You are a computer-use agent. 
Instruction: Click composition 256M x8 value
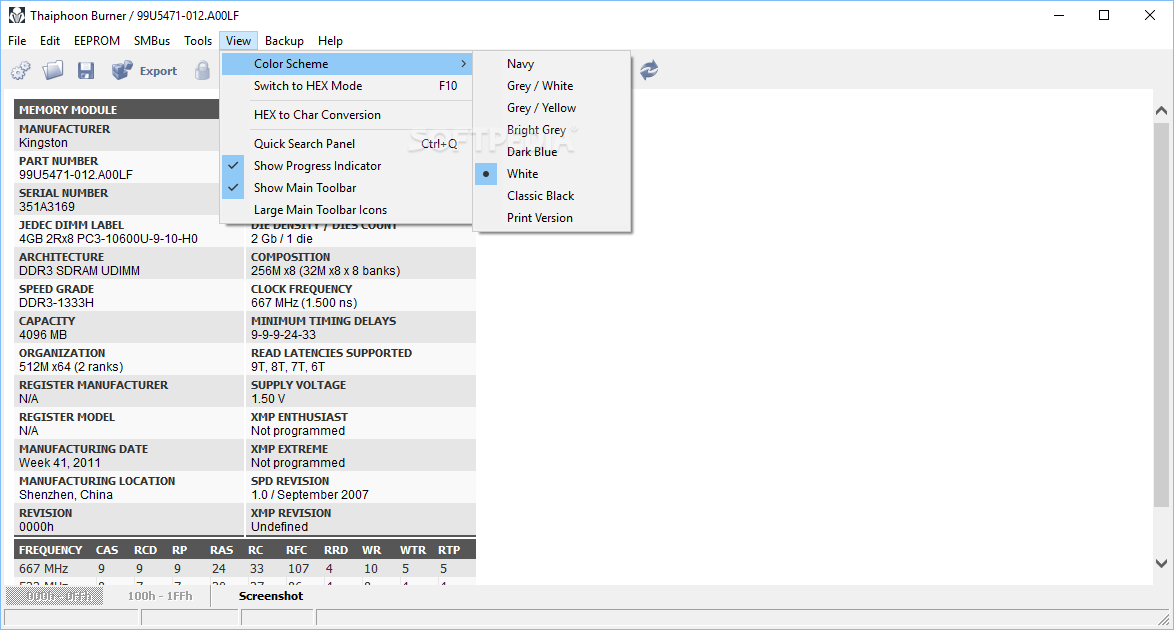pyautogui.click(x=326, y=271)
